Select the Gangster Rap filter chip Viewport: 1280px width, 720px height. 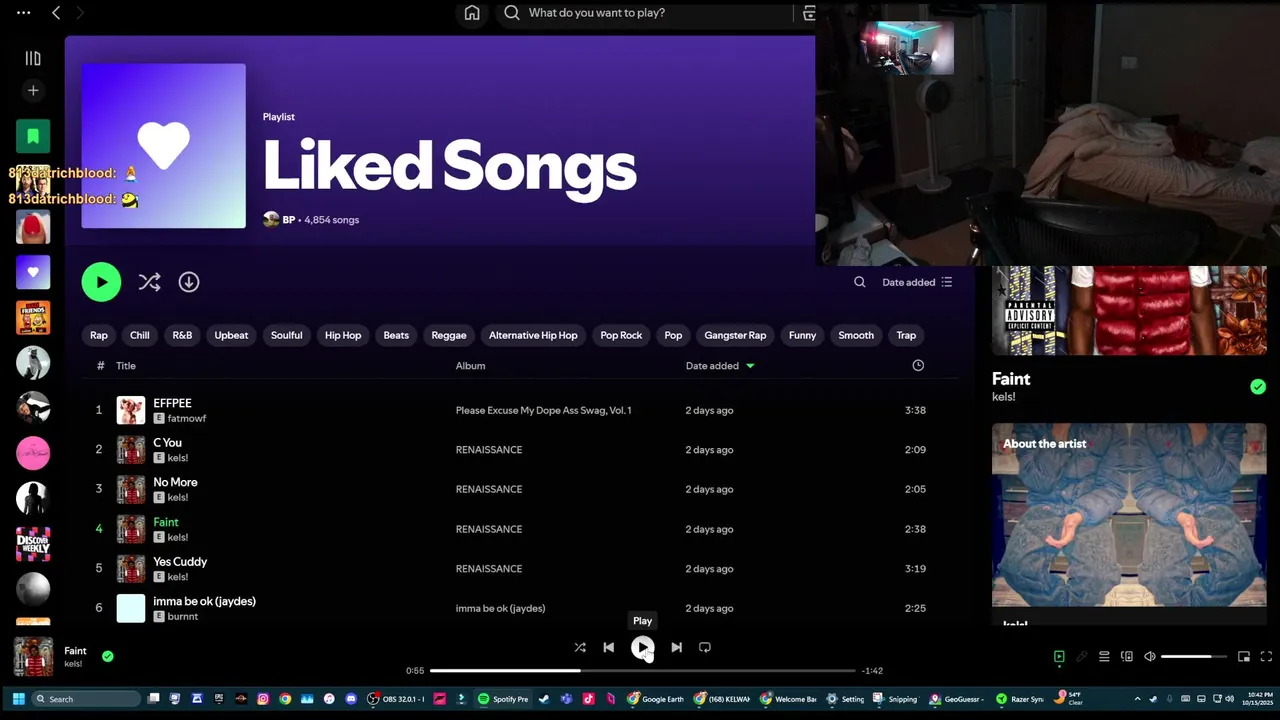point(735,335)
